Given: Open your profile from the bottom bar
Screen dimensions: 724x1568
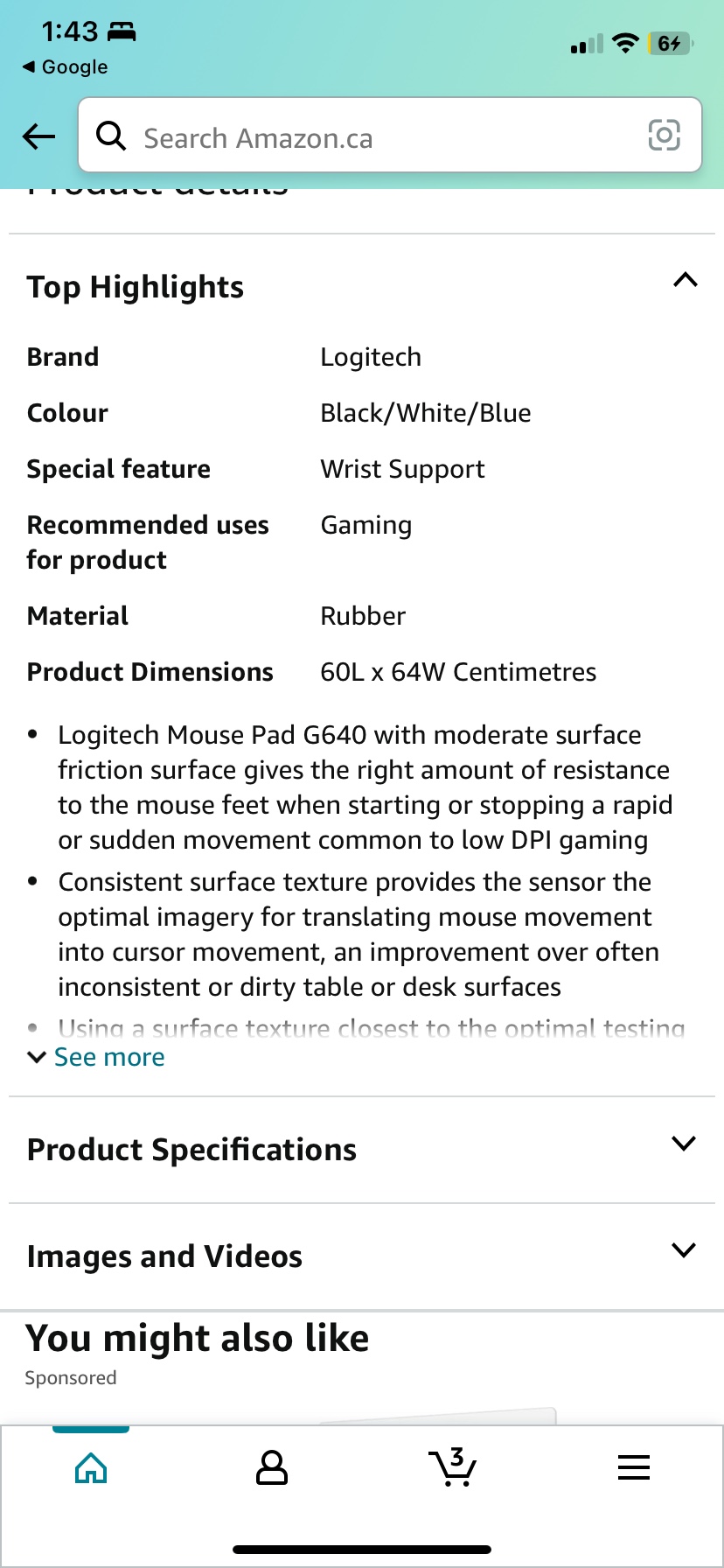Looking at the screenshot, I should [x=271, y=1467].
